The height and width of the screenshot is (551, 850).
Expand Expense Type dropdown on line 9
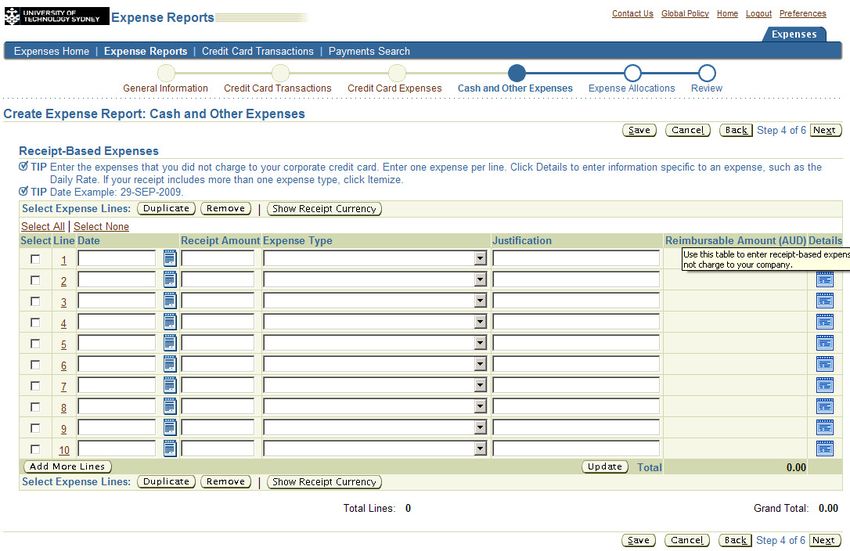point(480,428)
